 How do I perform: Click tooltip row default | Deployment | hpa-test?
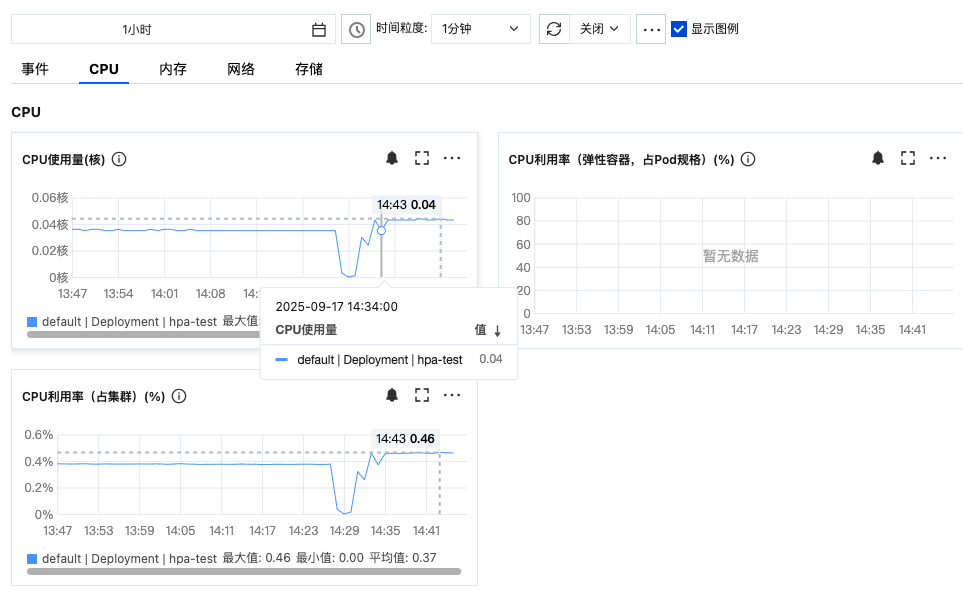[389, 360]
